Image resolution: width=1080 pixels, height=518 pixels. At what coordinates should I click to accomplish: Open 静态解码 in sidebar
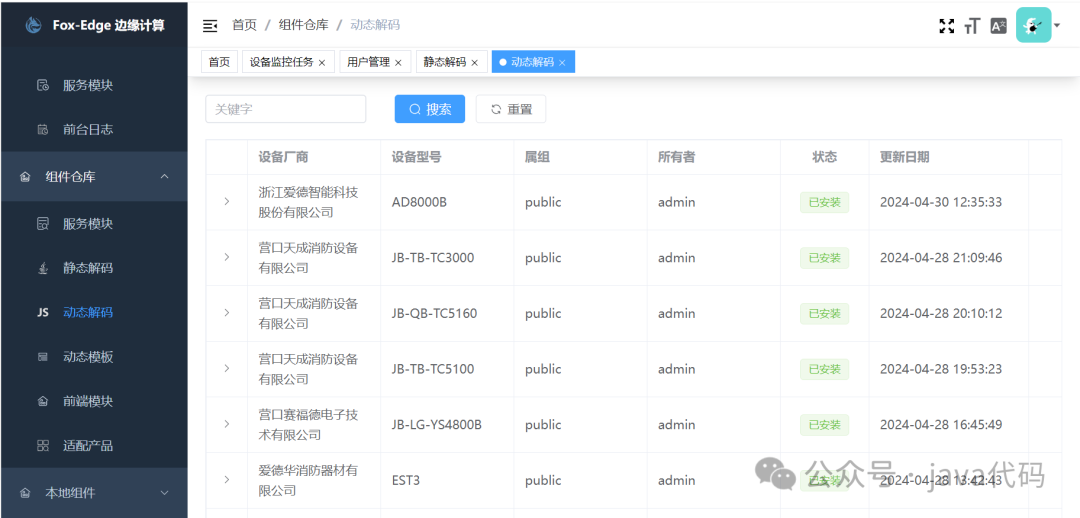(94, 268)
